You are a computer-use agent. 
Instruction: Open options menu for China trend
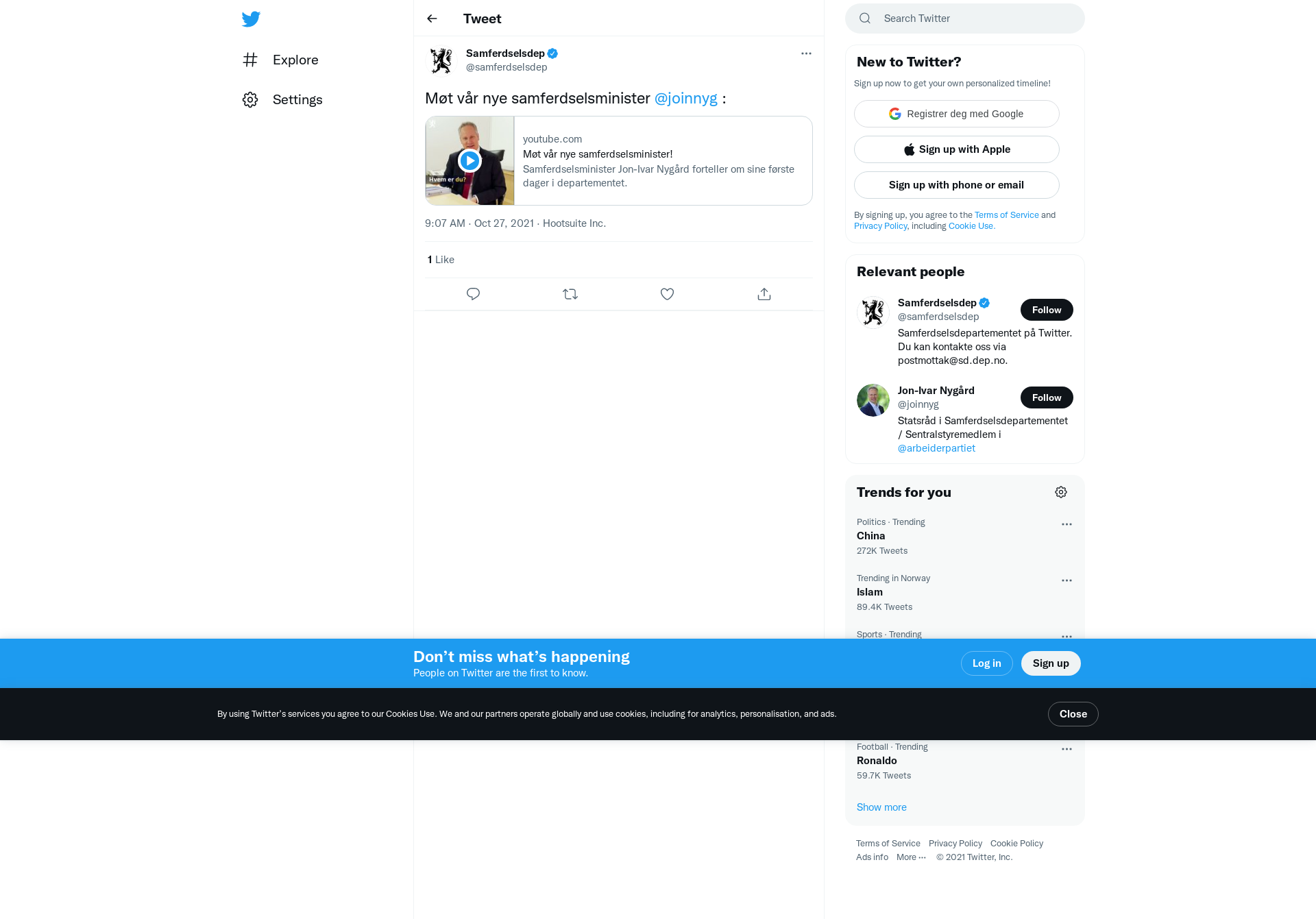(1067, 524)
